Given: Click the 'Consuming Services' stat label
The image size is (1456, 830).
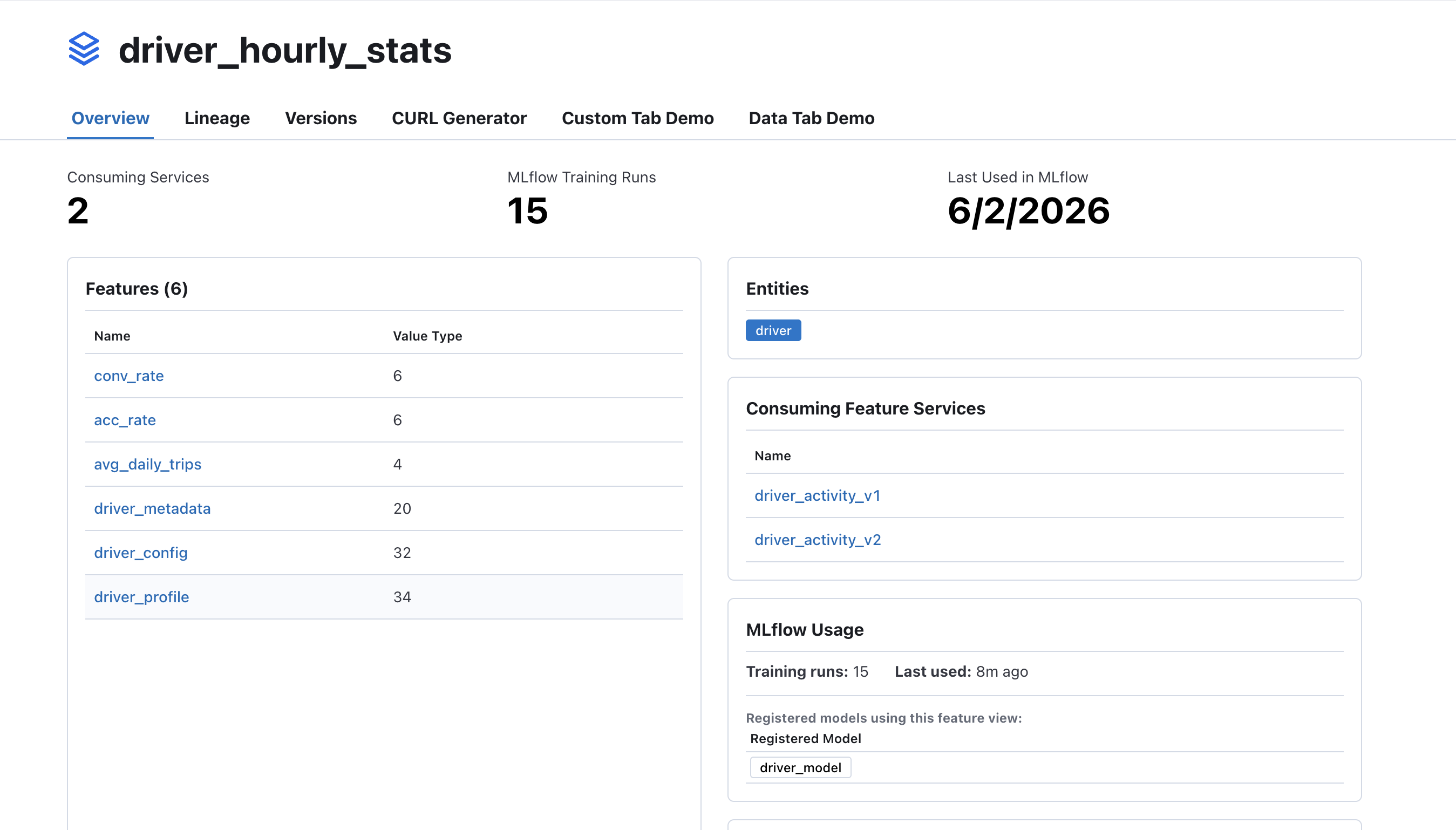Looking at the screenshot, I should (x=138, y=178).
